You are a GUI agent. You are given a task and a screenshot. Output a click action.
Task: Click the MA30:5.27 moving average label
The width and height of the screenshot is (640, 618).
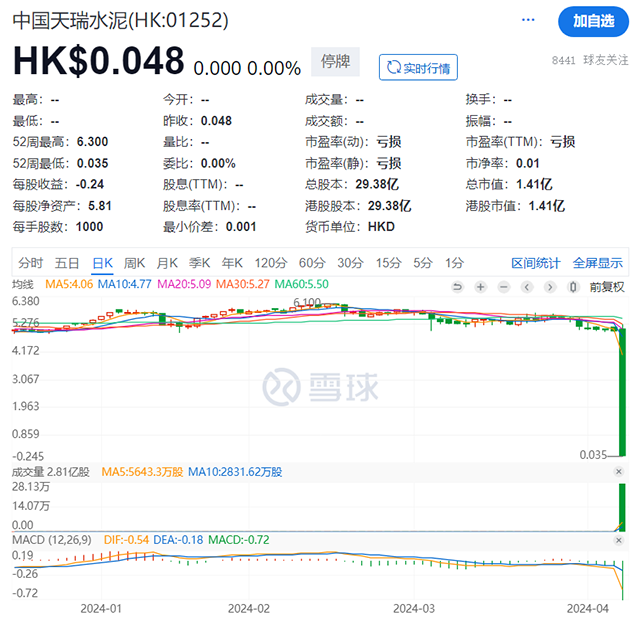242,284
